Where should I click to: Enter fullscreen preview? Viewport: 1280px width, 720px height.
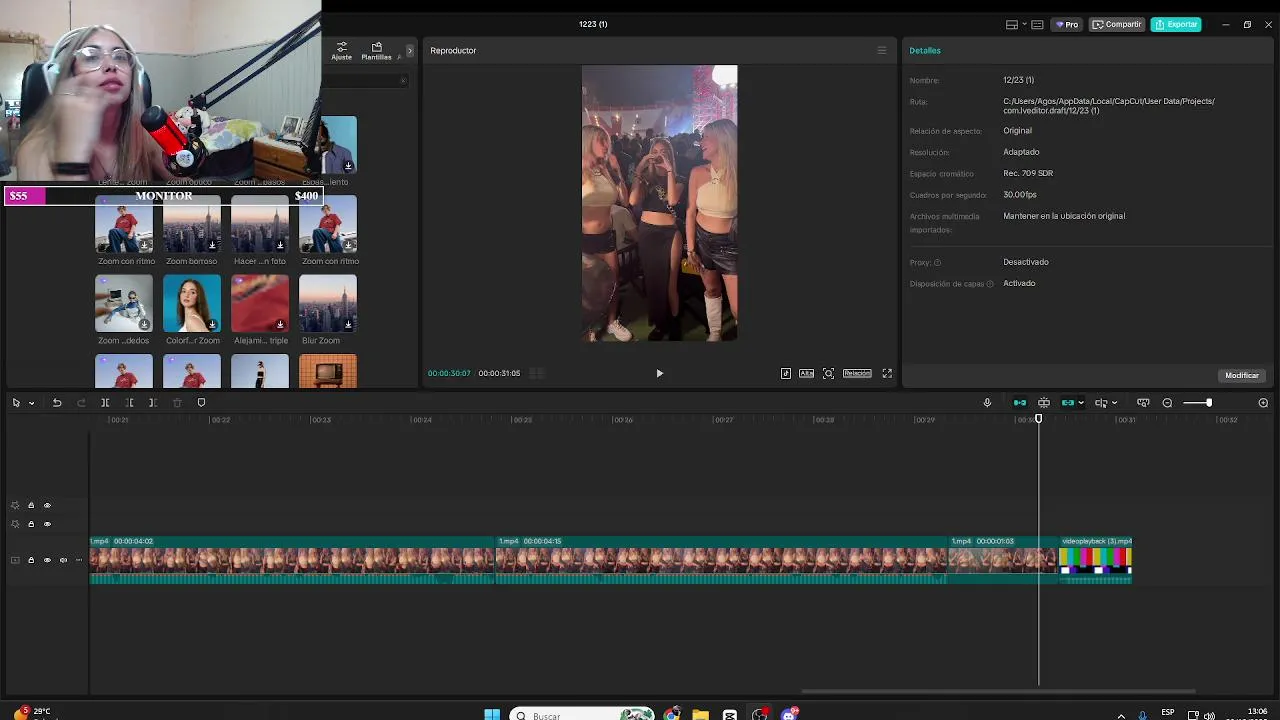(x=887, y=373)
